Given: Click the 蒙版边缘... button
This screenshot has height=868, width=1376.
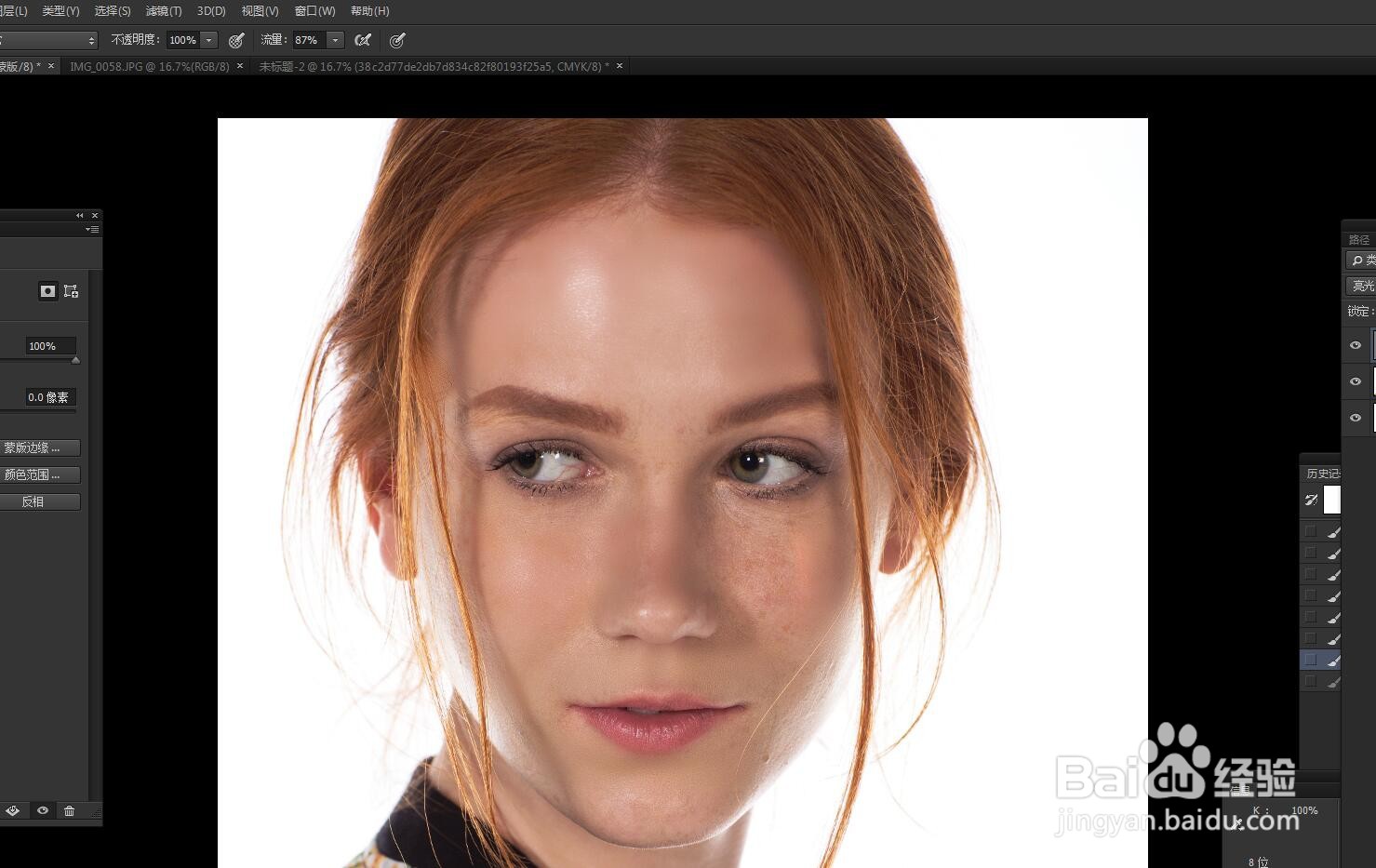Looking at the screenshot, I should pyautogui.click(x=40, y=448).
